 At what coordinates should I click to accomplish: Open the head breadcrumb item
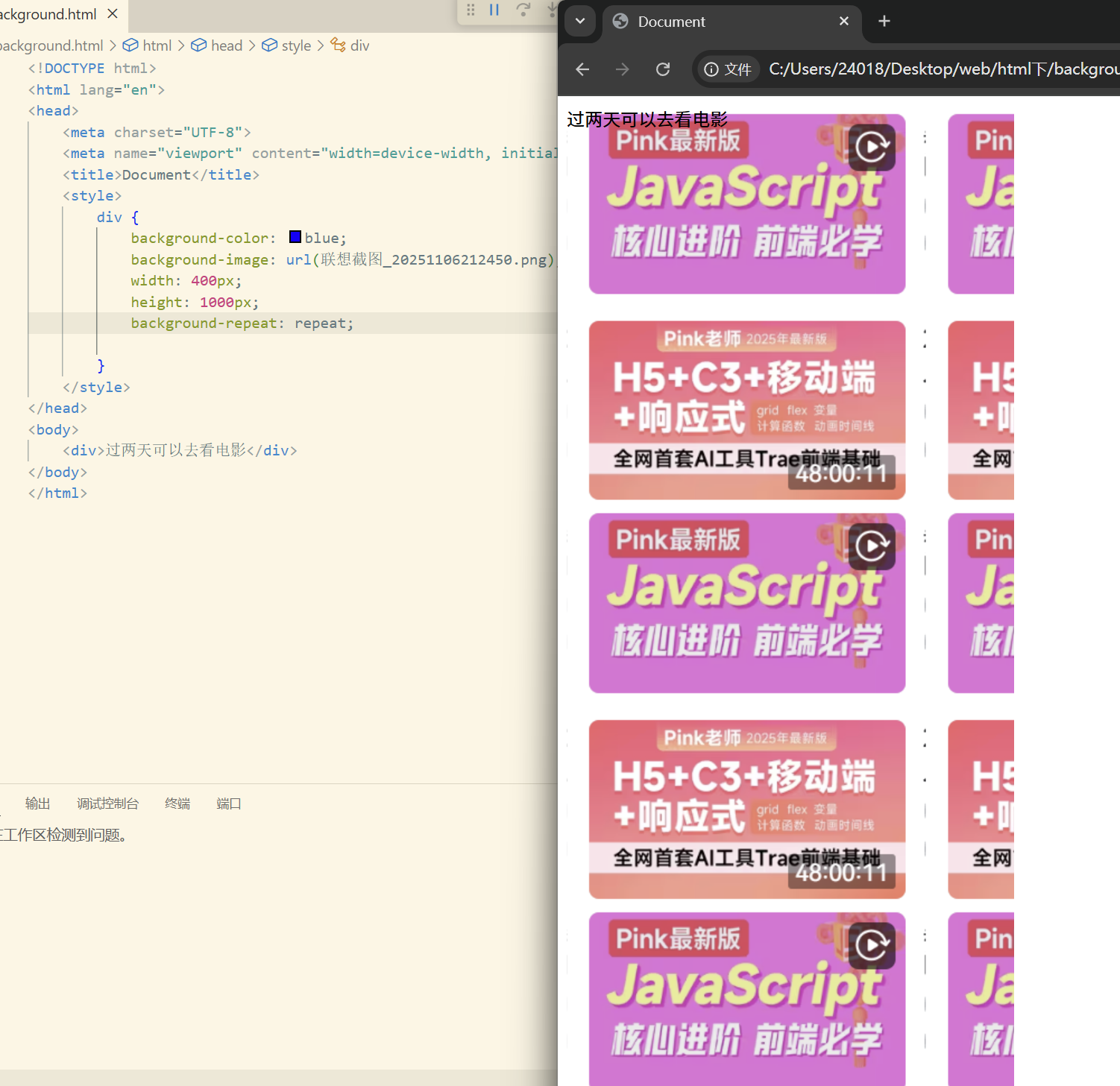point(217,45)
